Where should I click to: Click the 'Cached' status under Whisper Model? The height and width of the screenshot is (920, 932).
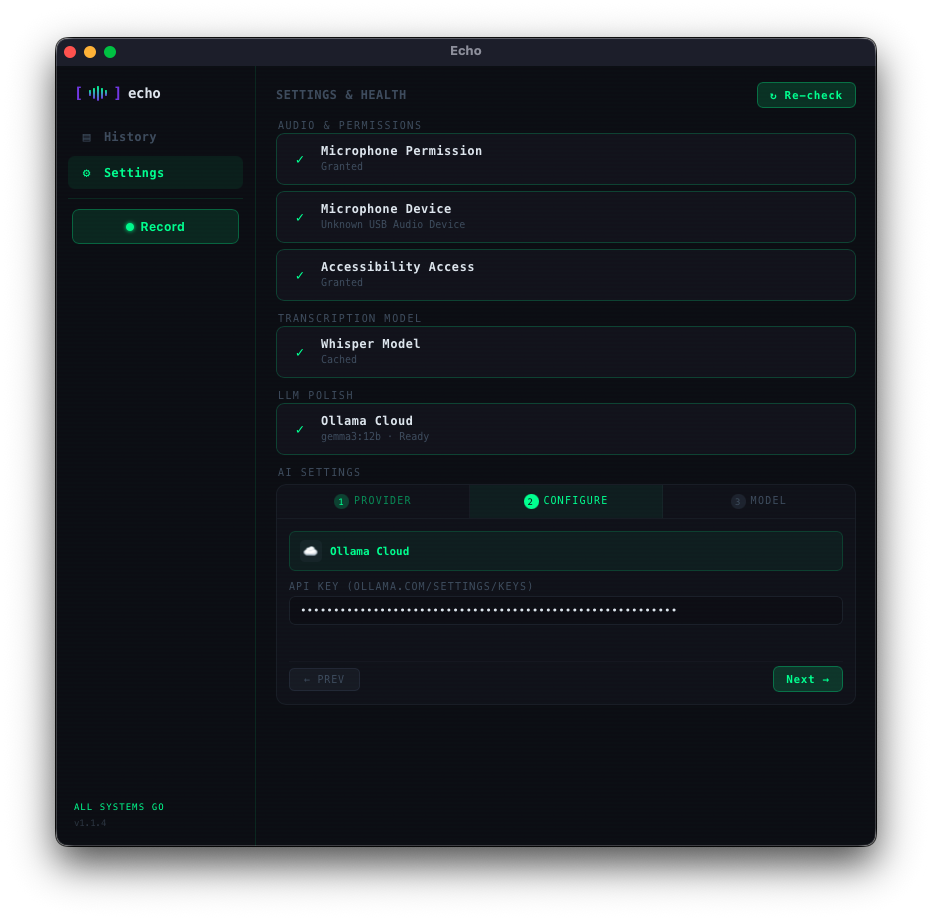pyautogui.click(x=339, y=360)
